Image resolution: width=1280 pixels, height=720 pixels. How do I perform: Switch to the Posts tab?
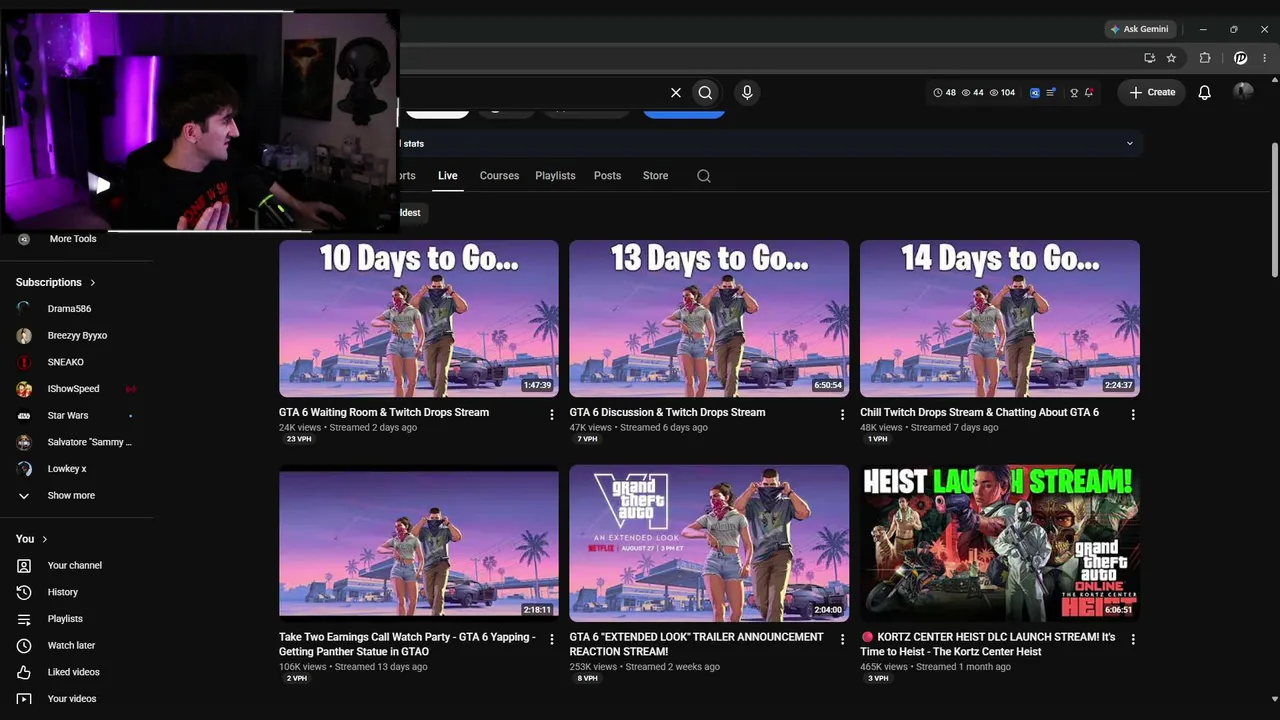pyautogui.click(x=607, y=176)
